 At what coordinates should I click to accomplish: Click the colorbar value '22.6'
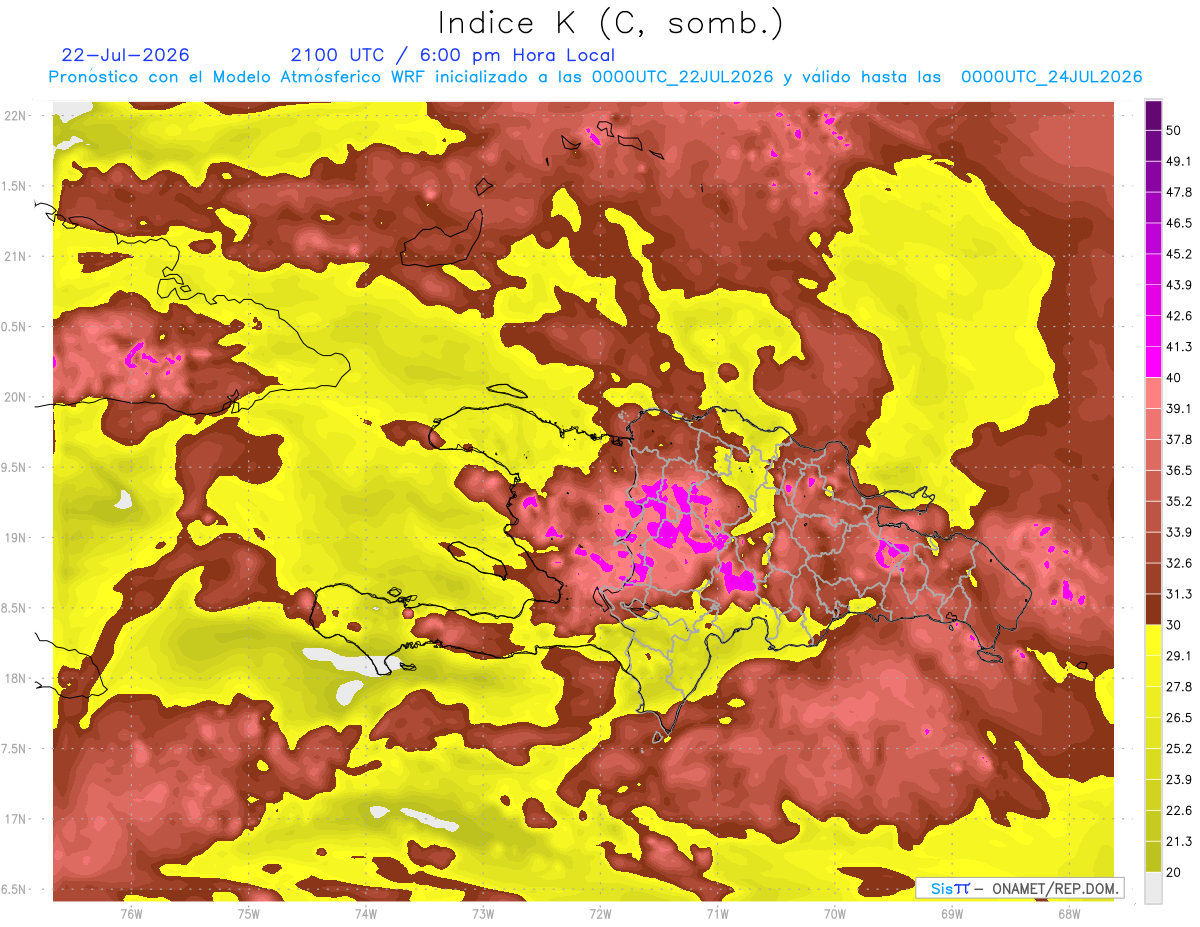click(x=1178, y=811)
